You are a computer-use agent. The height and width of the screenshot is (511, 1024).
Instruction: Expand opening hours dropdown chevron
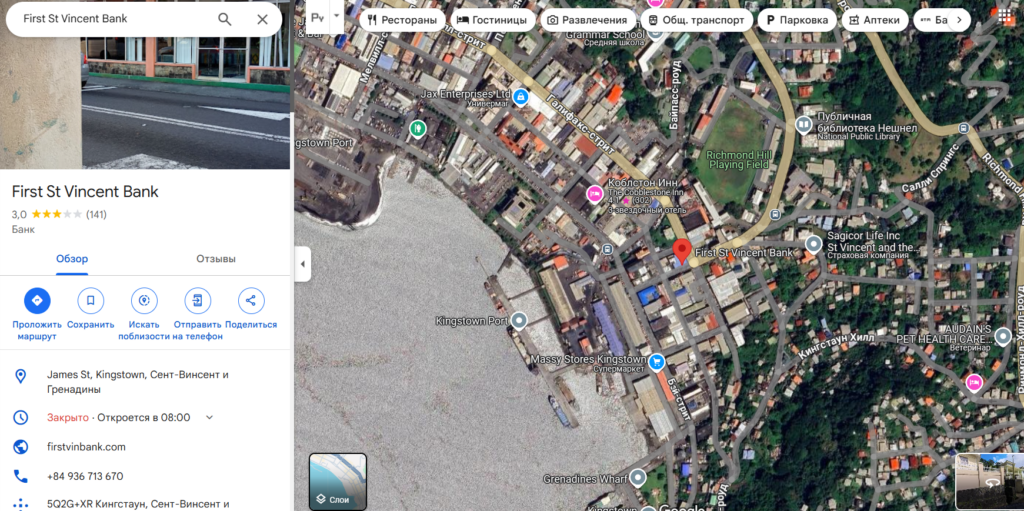click(x=209, y=417)
